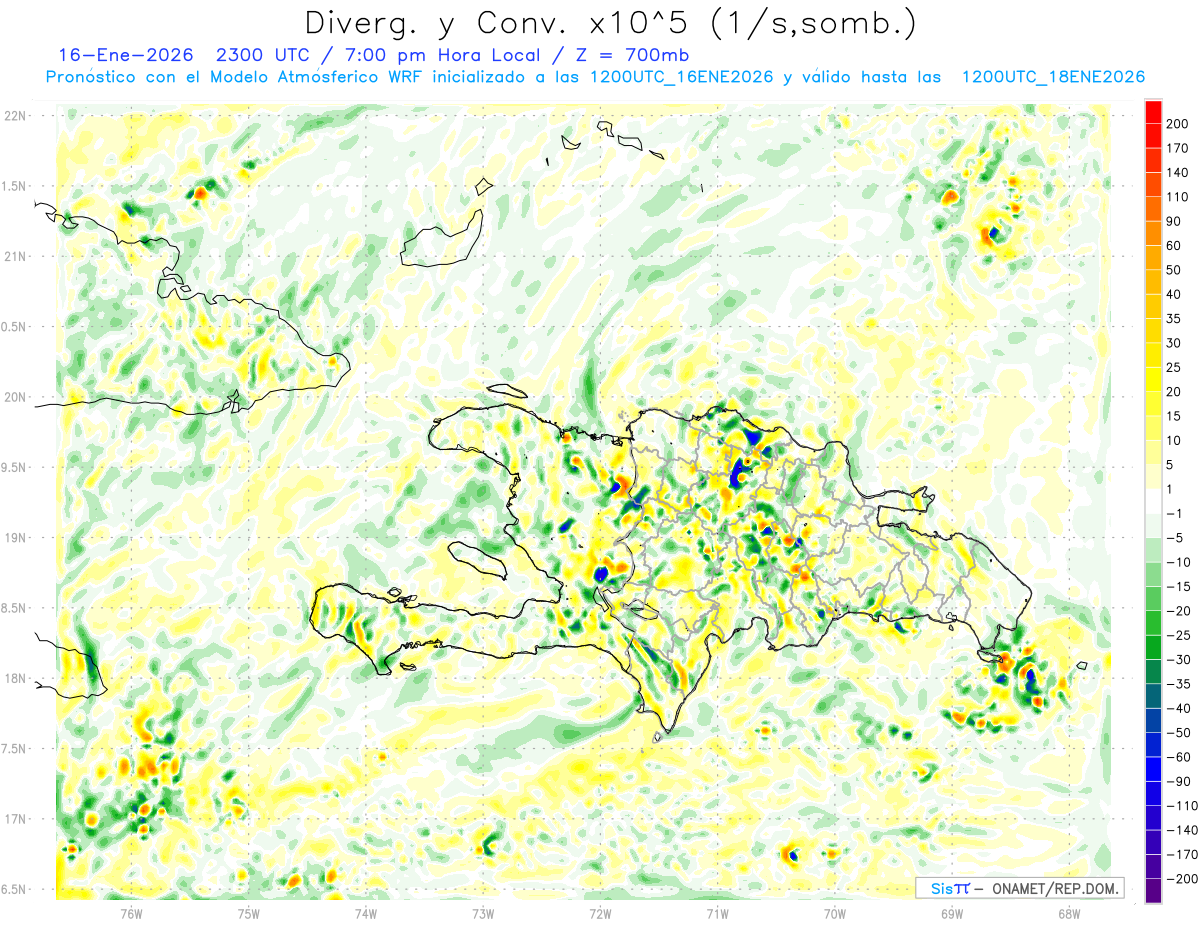Click the '9.5N' latitude axis label
1200x927 pixels.
[x=15, y=467]
